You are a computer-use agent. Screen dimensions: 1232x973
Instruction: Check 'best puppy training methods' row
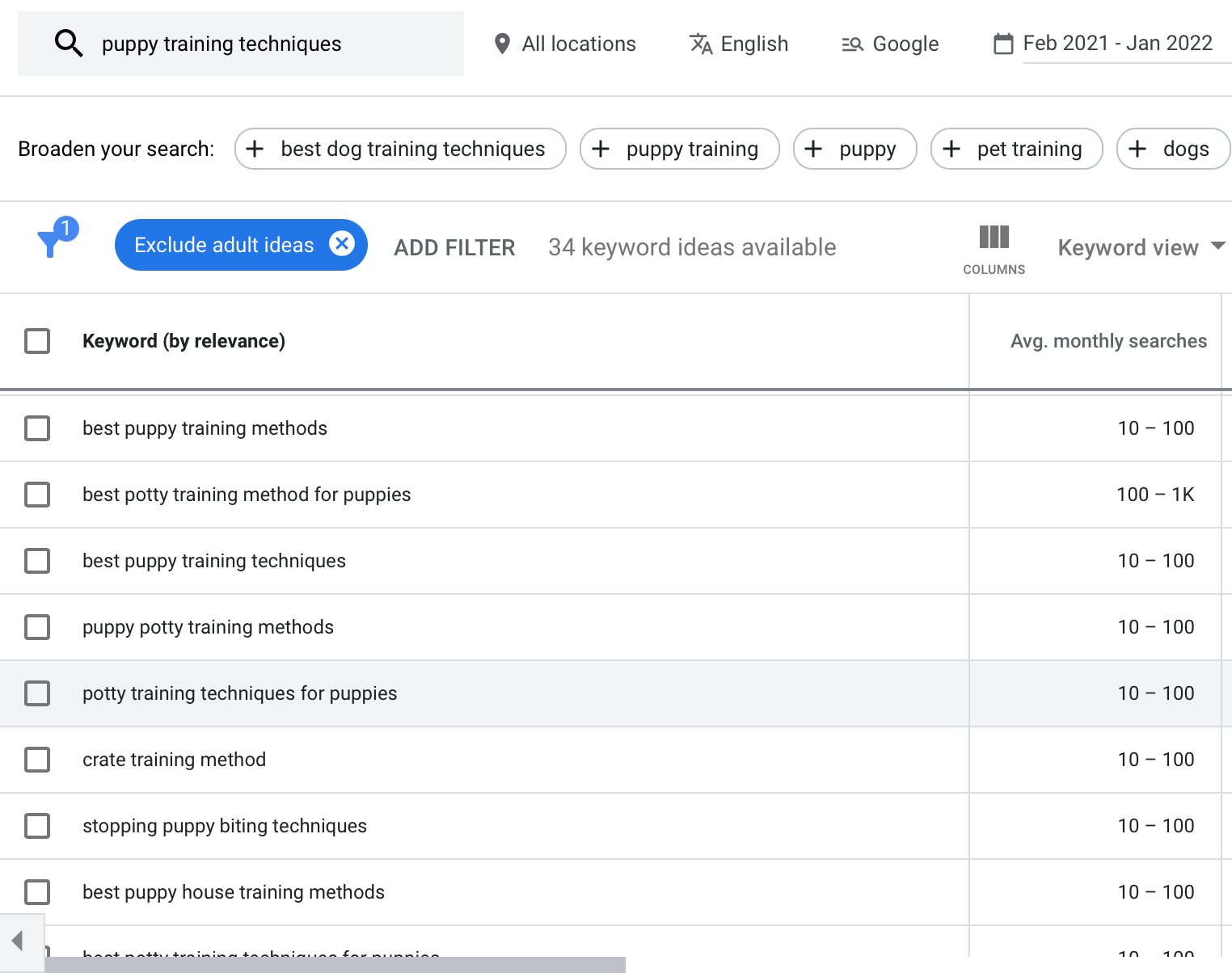[37, 428]
